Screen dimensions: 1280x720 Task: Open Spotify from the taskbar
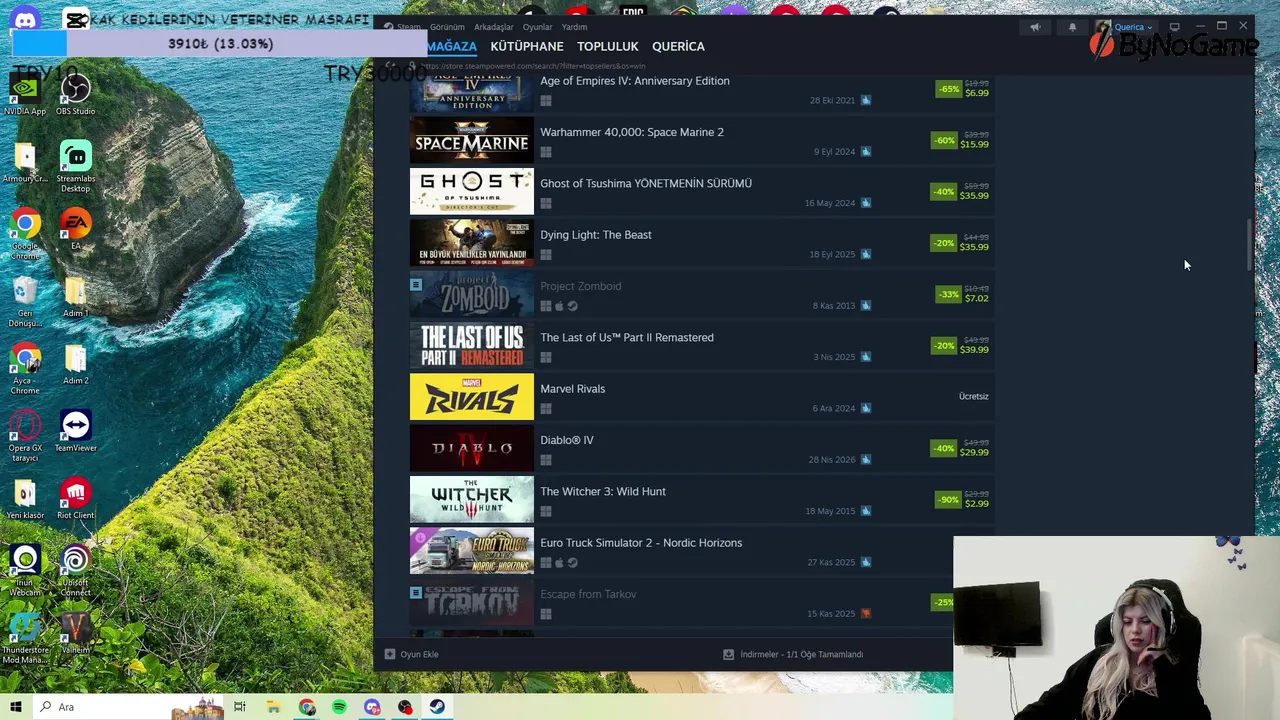tap(339, 707)
